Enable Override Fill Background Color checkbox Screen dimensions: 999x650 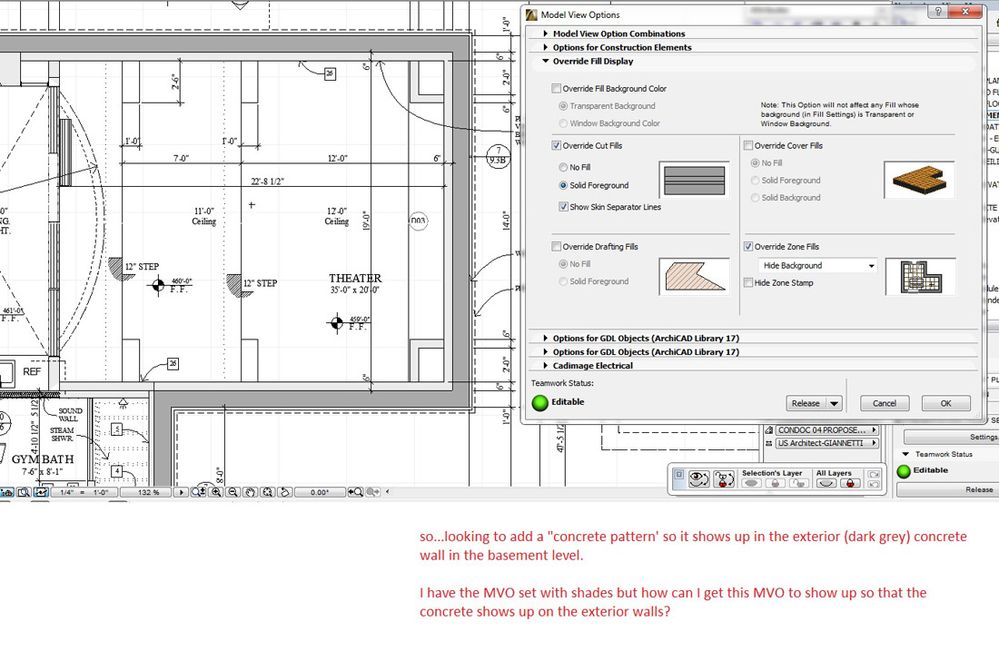point(556,89)
